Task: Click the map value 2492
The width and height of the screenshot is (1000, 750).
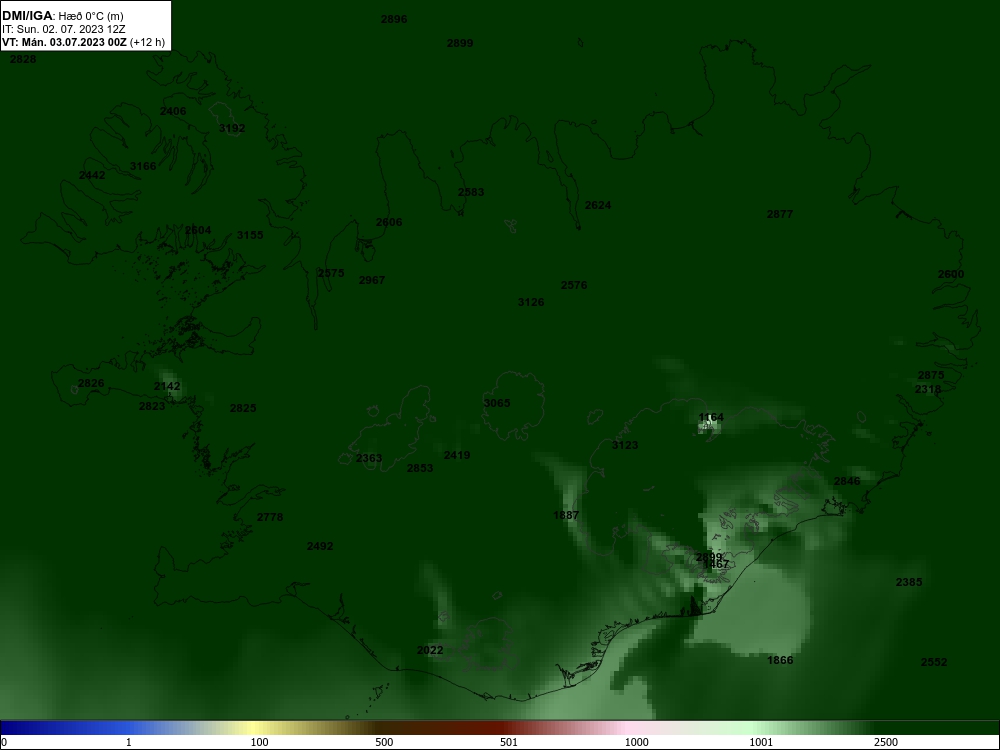Action: tap(320, 547)
